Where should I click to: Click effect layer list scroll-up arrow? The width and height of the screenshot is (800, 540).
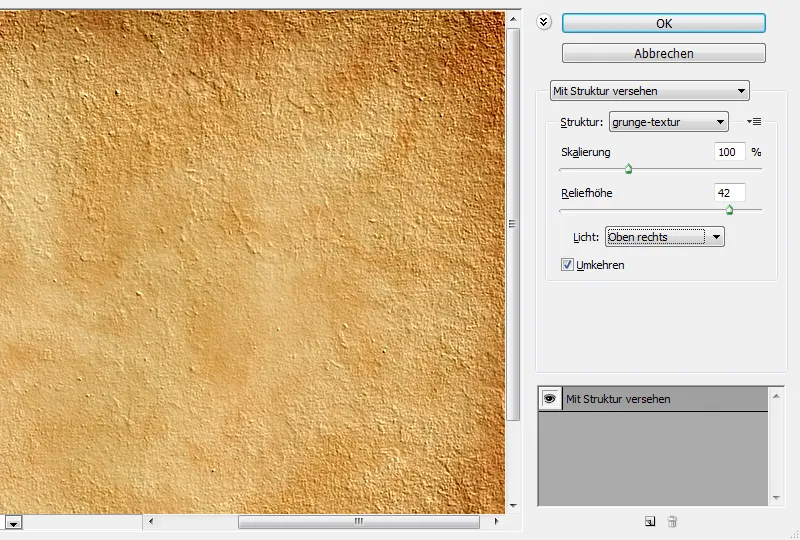tap(776, 396)
